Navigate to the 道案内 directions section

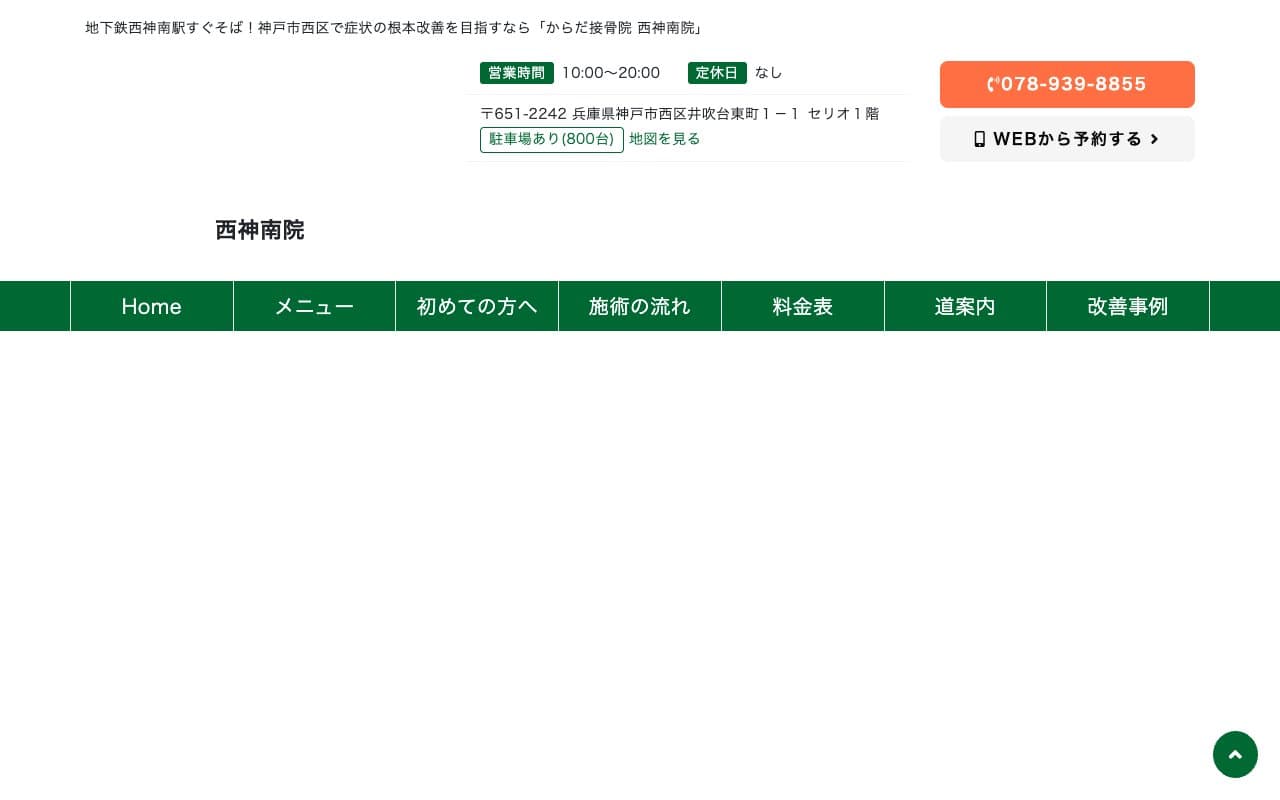tap(965, 306)
